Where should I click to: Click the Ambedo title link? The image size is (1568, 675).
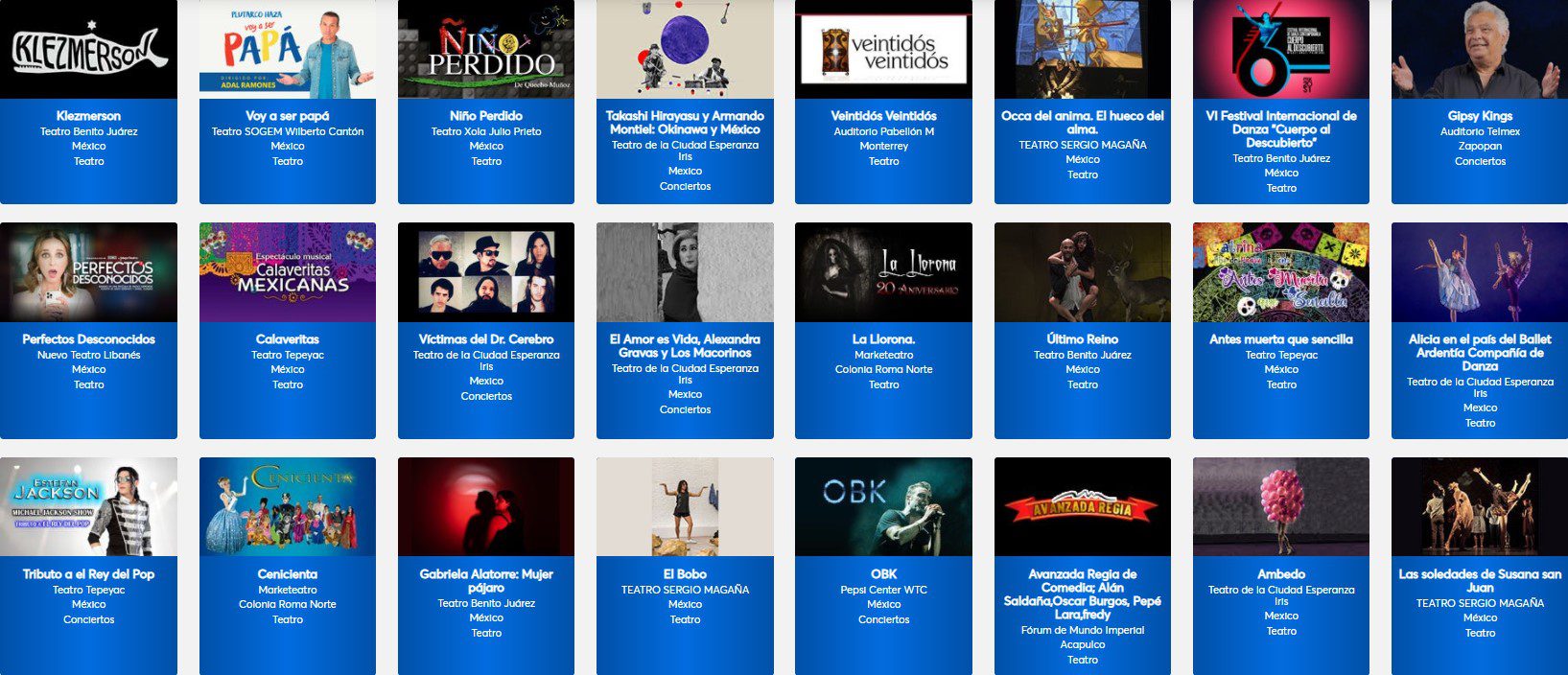(1281, 574)
